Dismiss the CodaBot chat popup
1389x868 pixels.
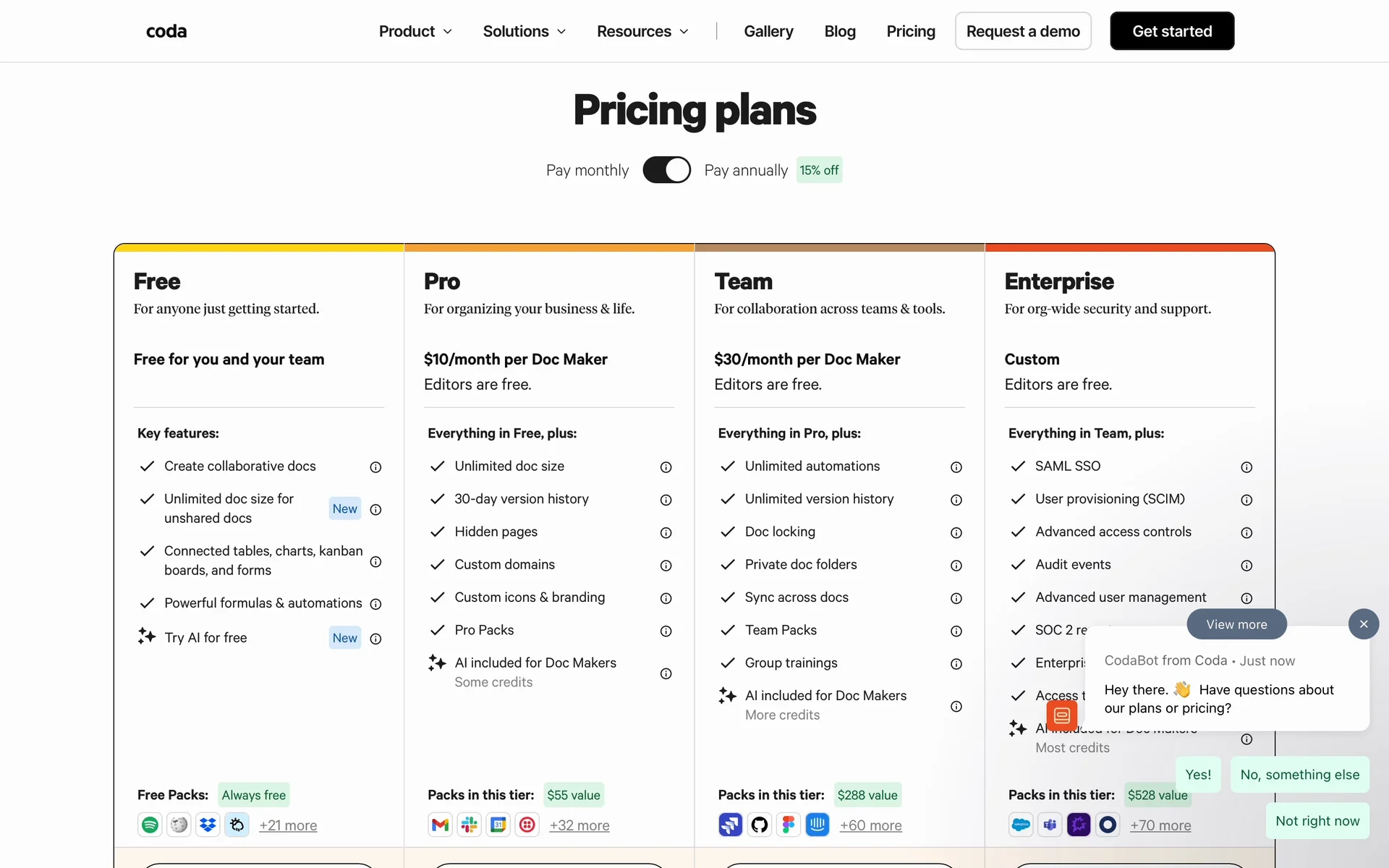(1363, 624)
